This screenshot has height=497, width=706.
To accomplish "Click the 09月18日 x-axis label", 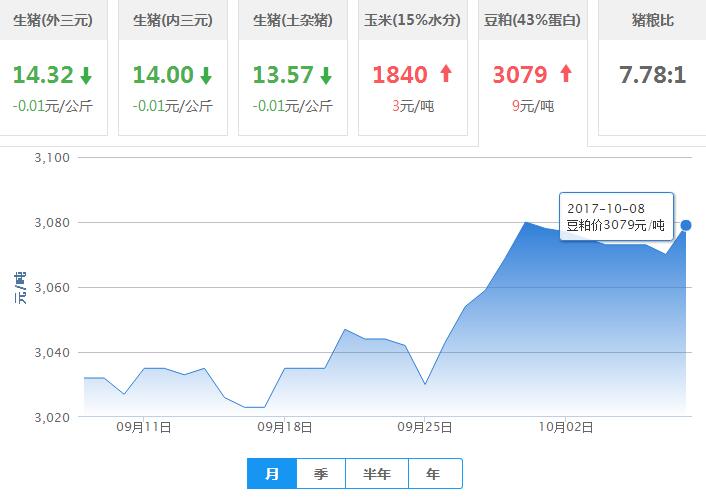I will coord(285,427).
